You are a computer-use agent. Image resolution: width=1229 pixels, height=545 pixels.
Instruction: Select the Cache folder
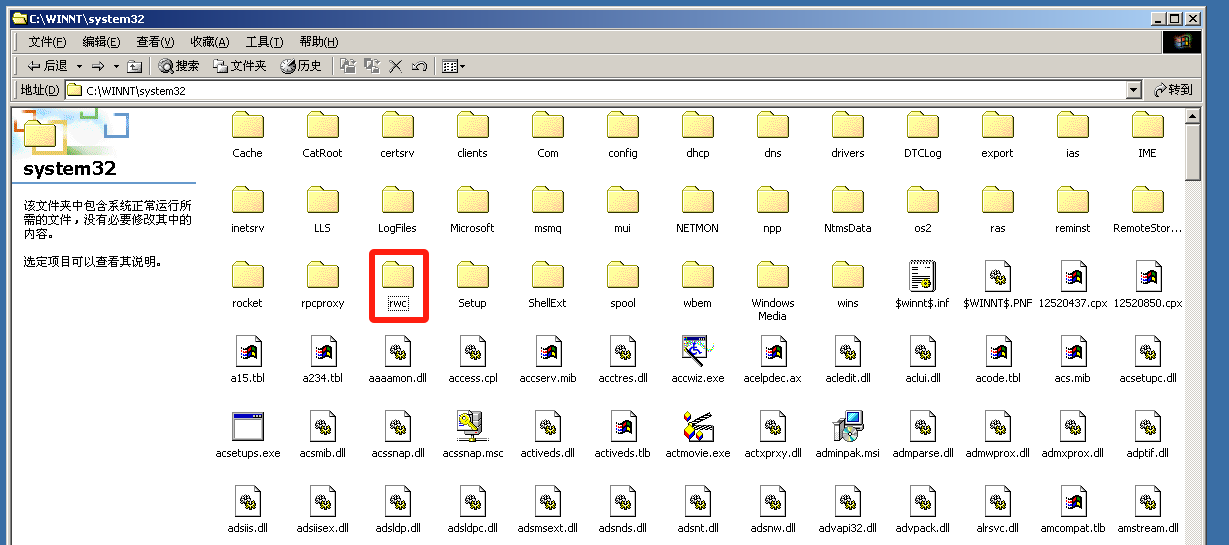click(x=247, y=135)
